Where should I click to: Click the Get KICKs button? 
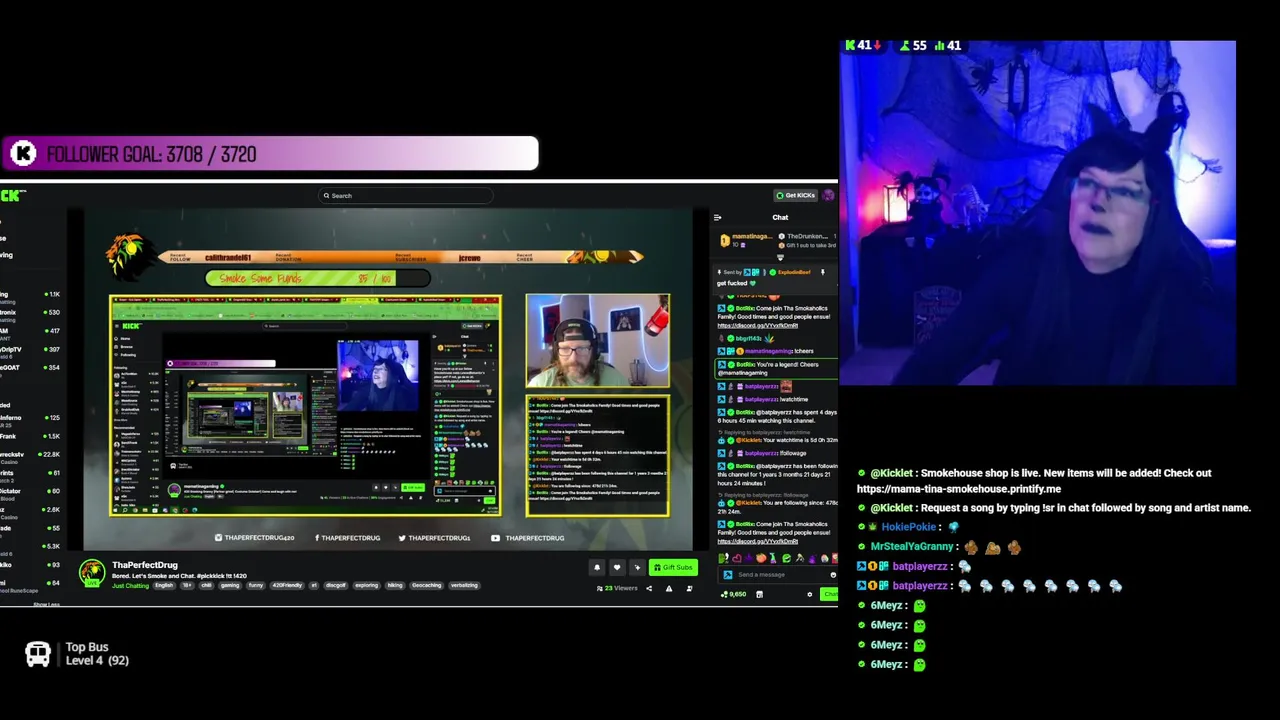(x=797, y=195)
